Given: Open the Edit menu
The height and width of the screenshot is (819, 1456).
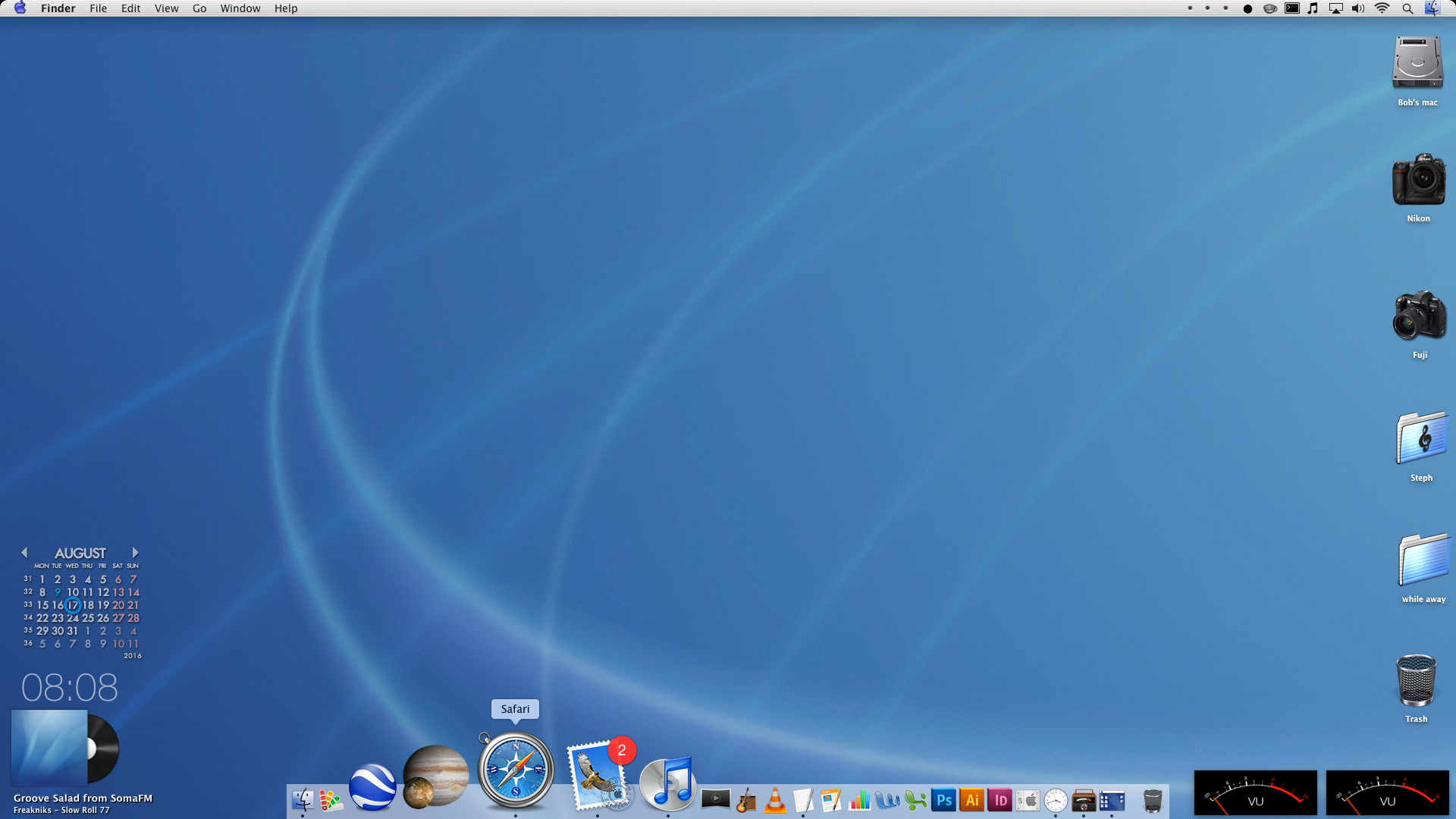Looking at the screenshot, I should tap(130, 8).
